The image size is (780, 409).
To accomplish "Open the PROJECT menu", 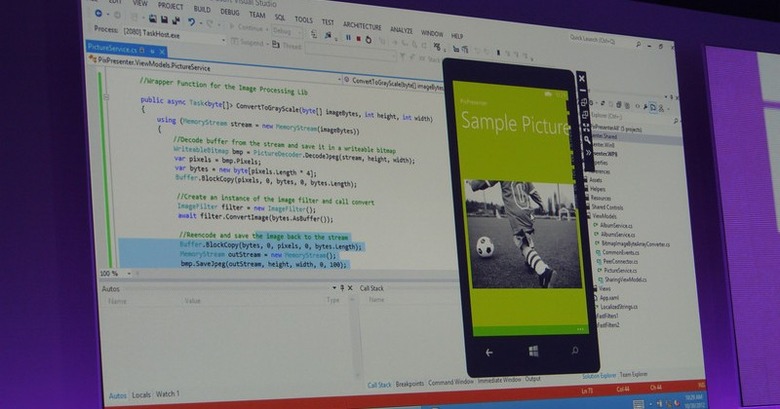I will (171, 6).
